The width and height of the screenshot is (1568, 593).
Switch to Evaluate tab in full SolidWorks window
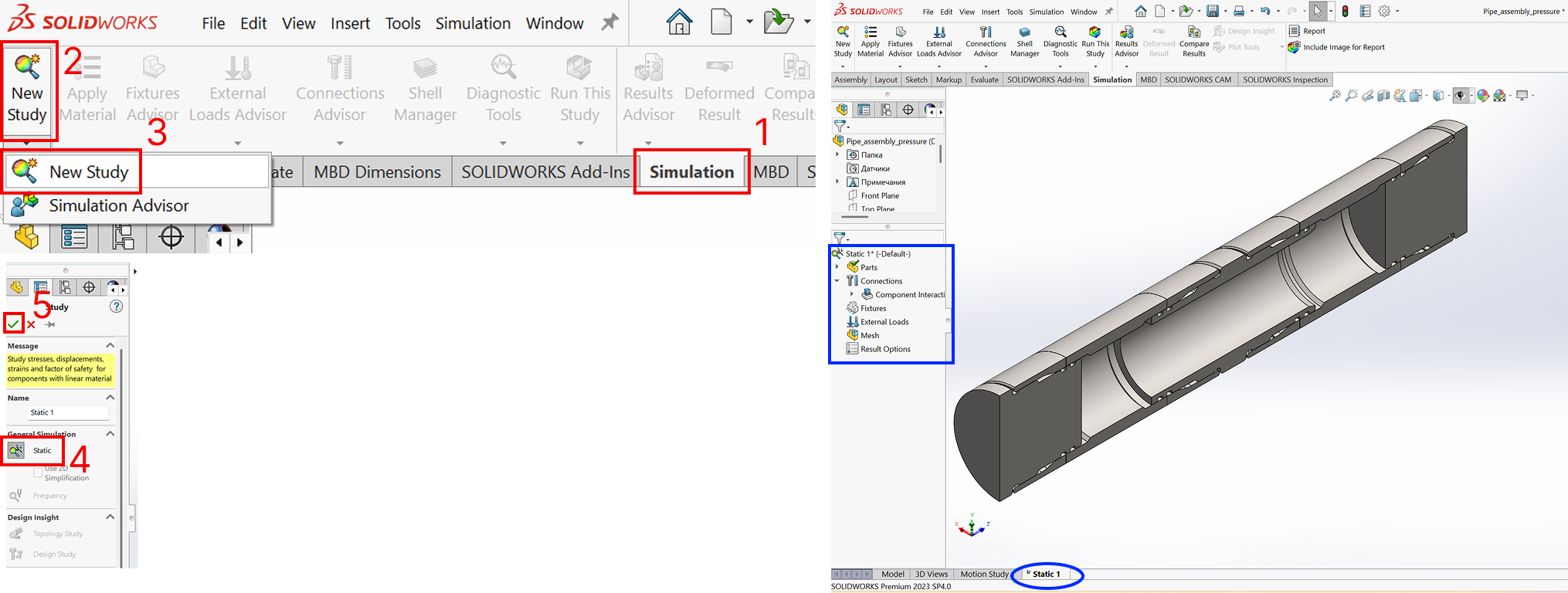tap(984, 80)
